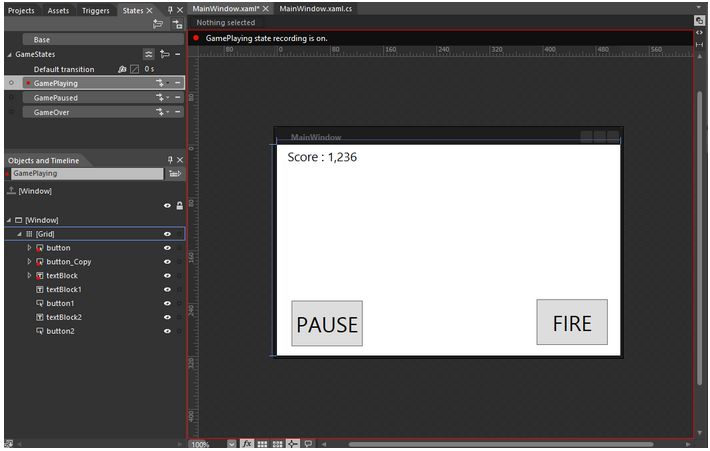Open the zoom level dropdown at 100%

(x=231, y=444)
